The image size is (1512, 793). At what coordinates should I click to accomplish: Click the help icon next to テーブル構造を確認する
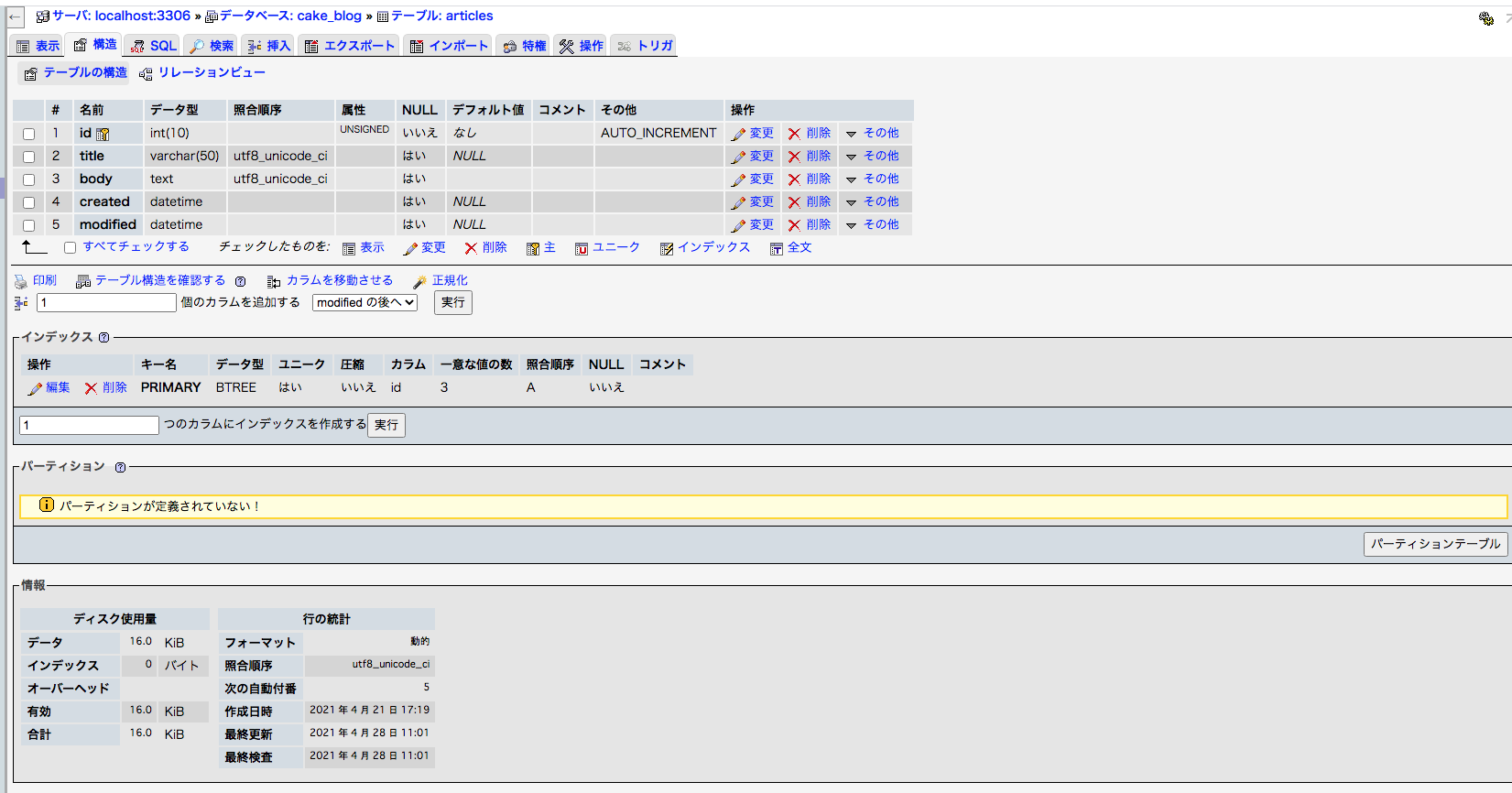pos(240,281)
